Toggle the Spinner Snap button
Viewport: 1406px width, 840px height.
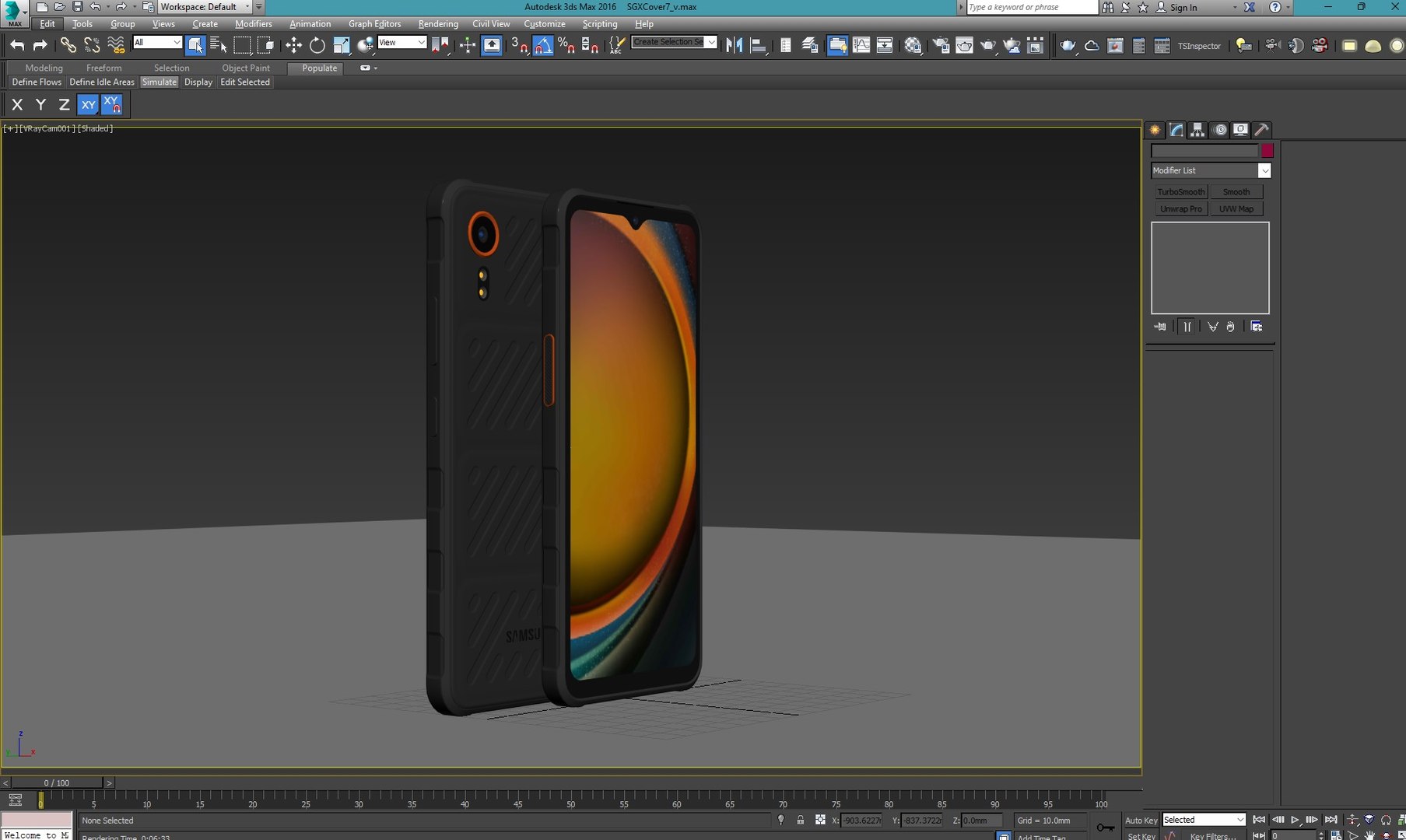click(x=590, y=45)
